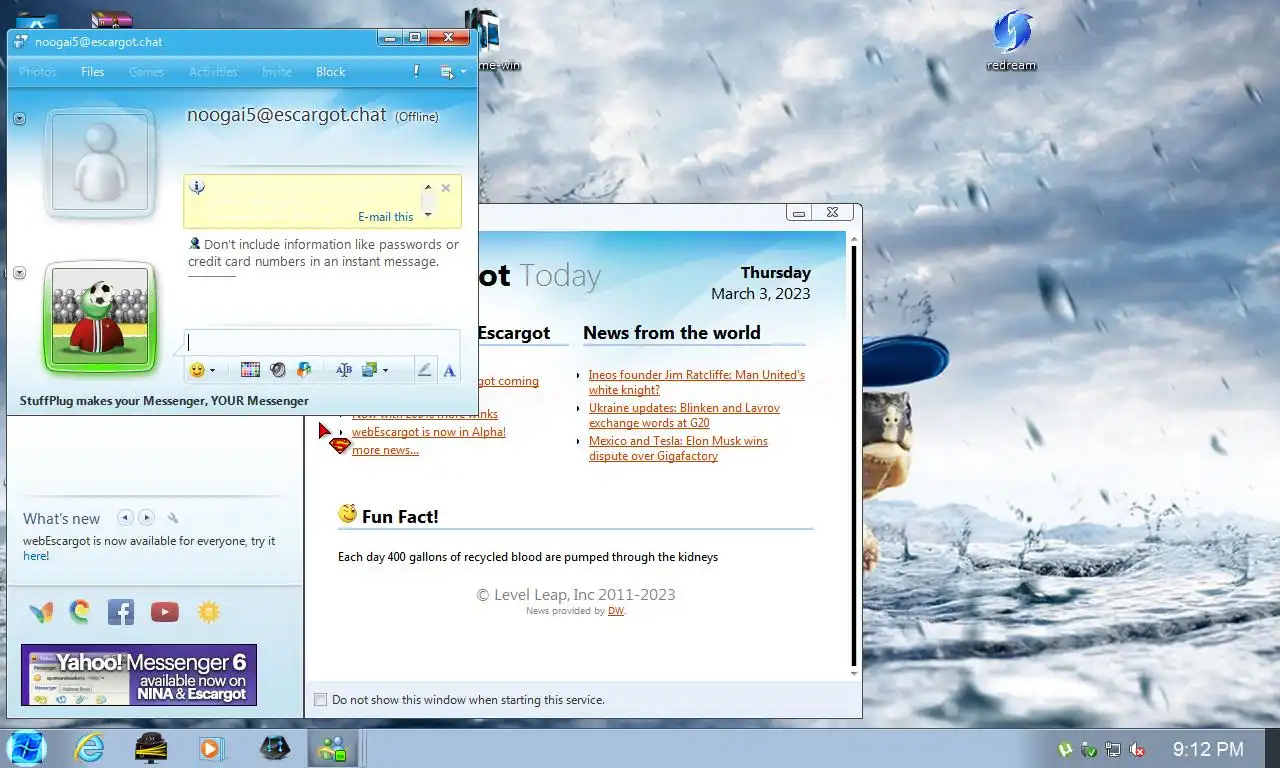Expand my soccer display picture options arrow
The height and width of the screenshot is (768, 1280).
[19, 273]
